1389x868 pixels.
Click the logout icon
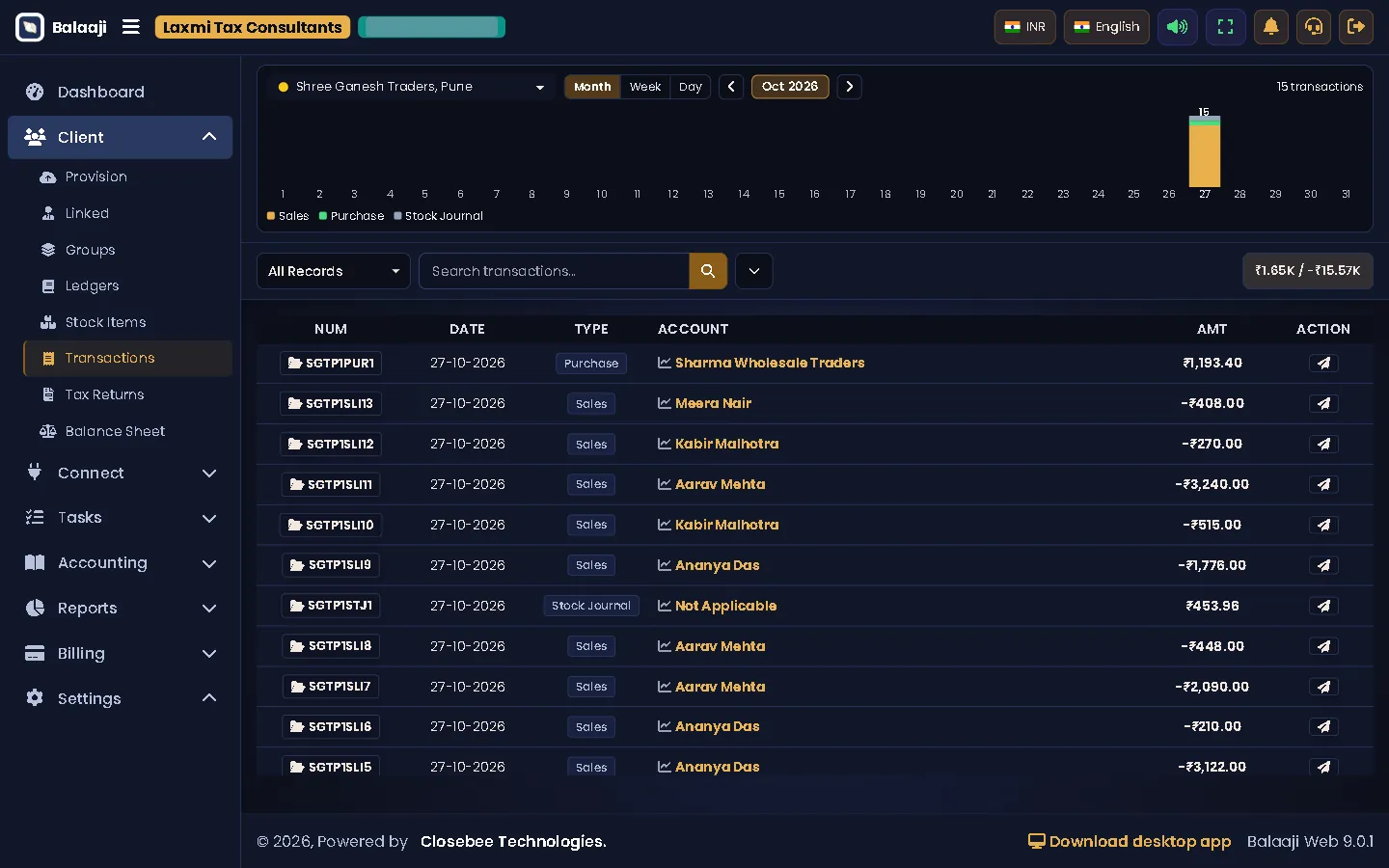tap(1355, 27)
